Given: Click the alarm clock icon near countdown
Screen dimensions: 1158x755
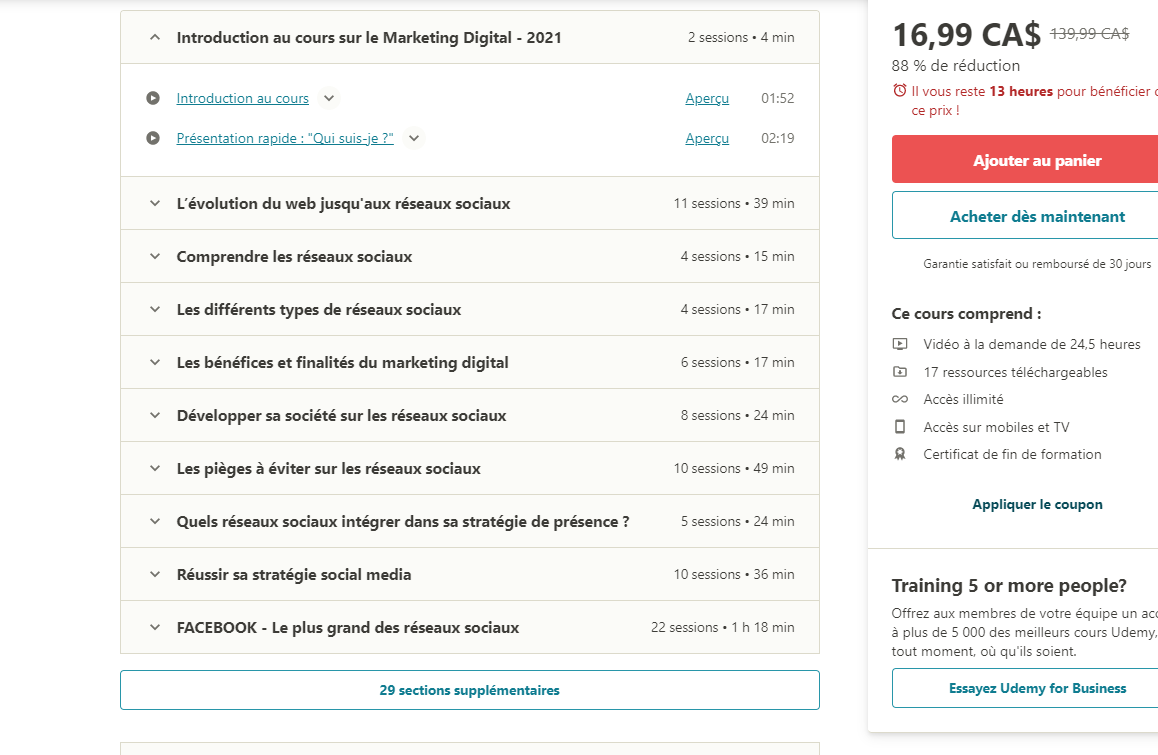Looking at the screenshot, I should coord(899,91).
